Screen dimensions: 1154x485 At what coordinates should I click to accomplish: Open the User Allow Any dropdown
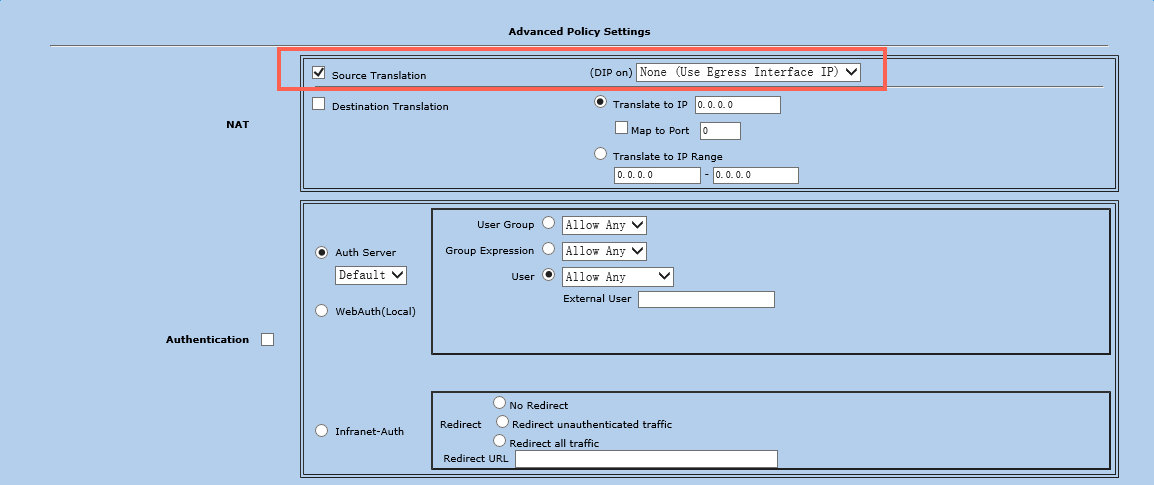tap(617, 277)
